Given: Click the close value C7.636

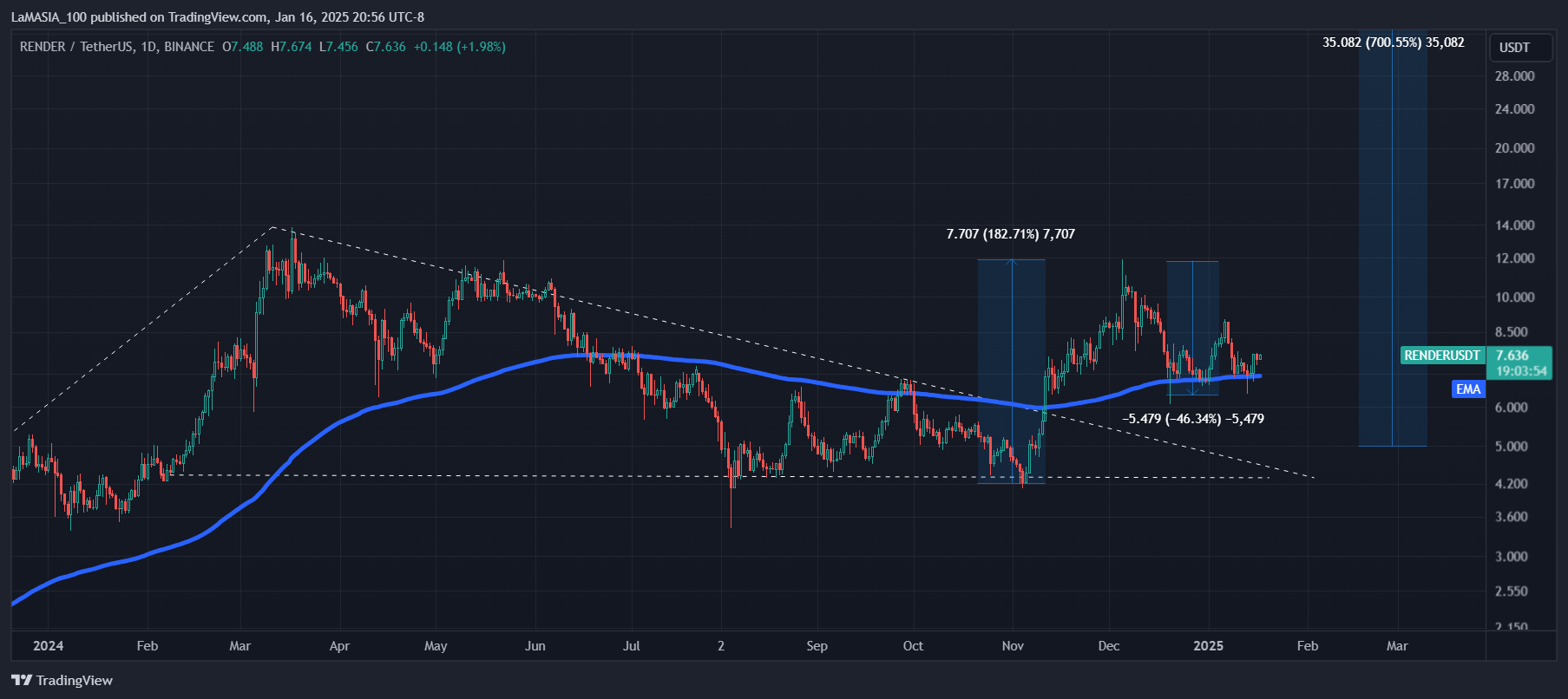Looking at the screenshot, I should pos(386,47).
